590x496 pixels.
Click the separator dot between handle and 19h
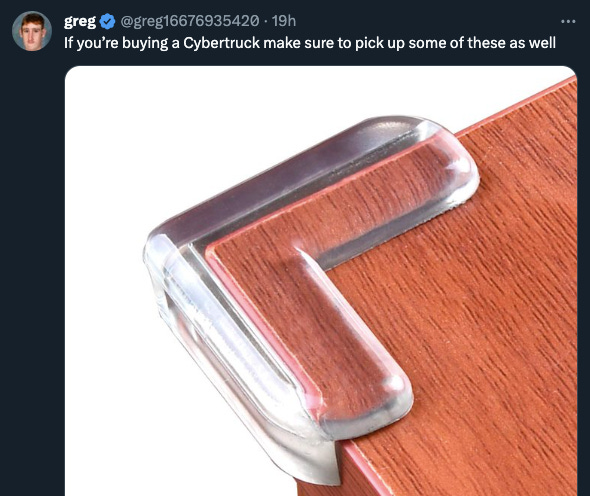[x=266, y=22]
